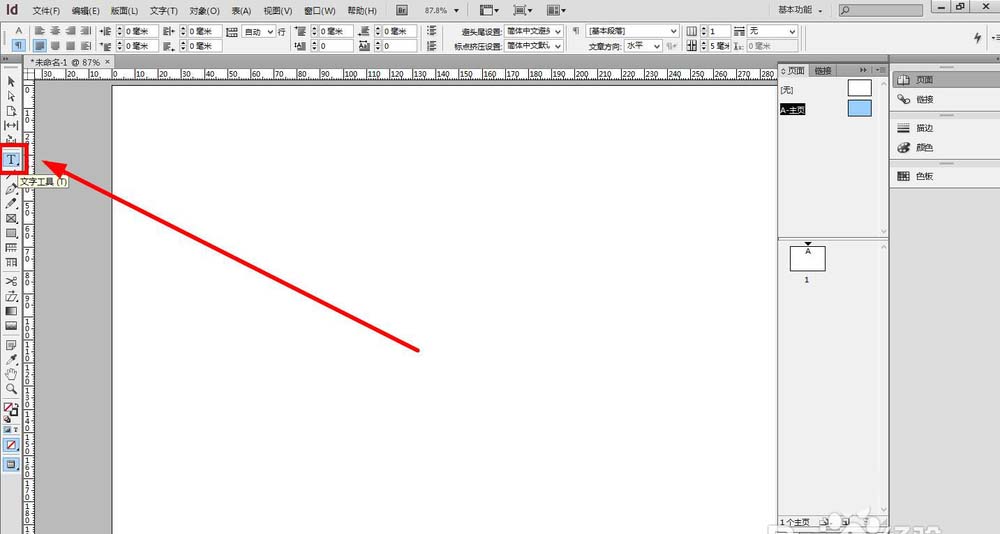Select the Pen tool
The height and width of the screenshot is (534, 1000).
tap(11, 189)
